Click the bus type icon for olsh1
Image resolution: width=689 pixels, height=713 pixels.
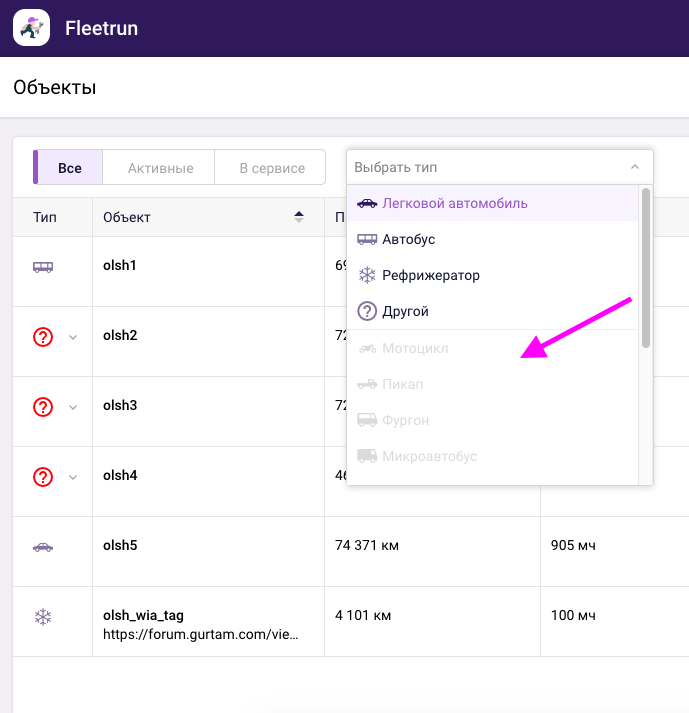point(43,267)
